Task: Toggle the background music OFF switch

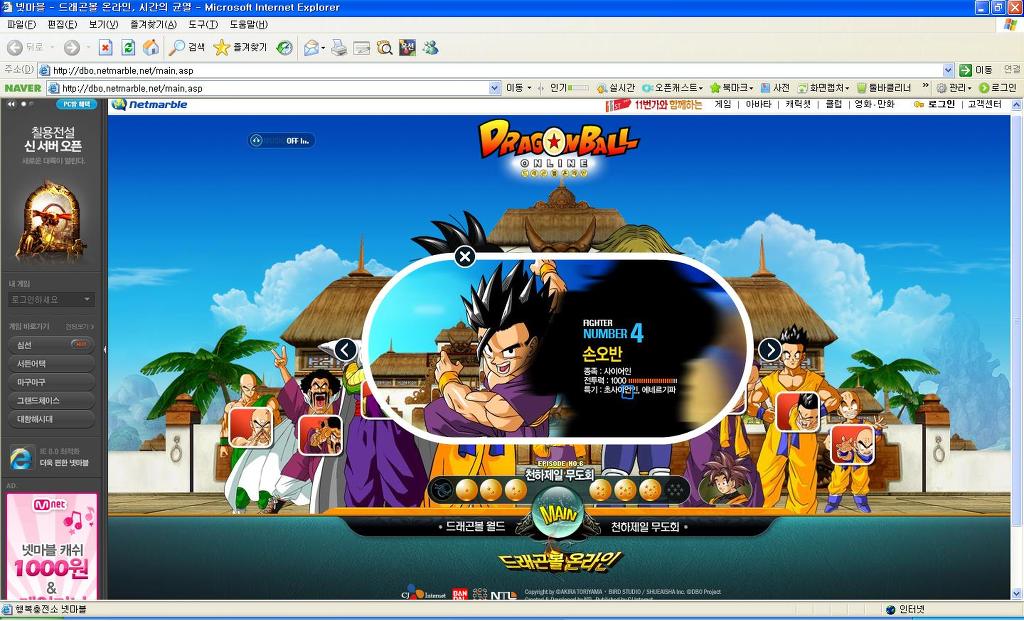Action: (282, 141)
